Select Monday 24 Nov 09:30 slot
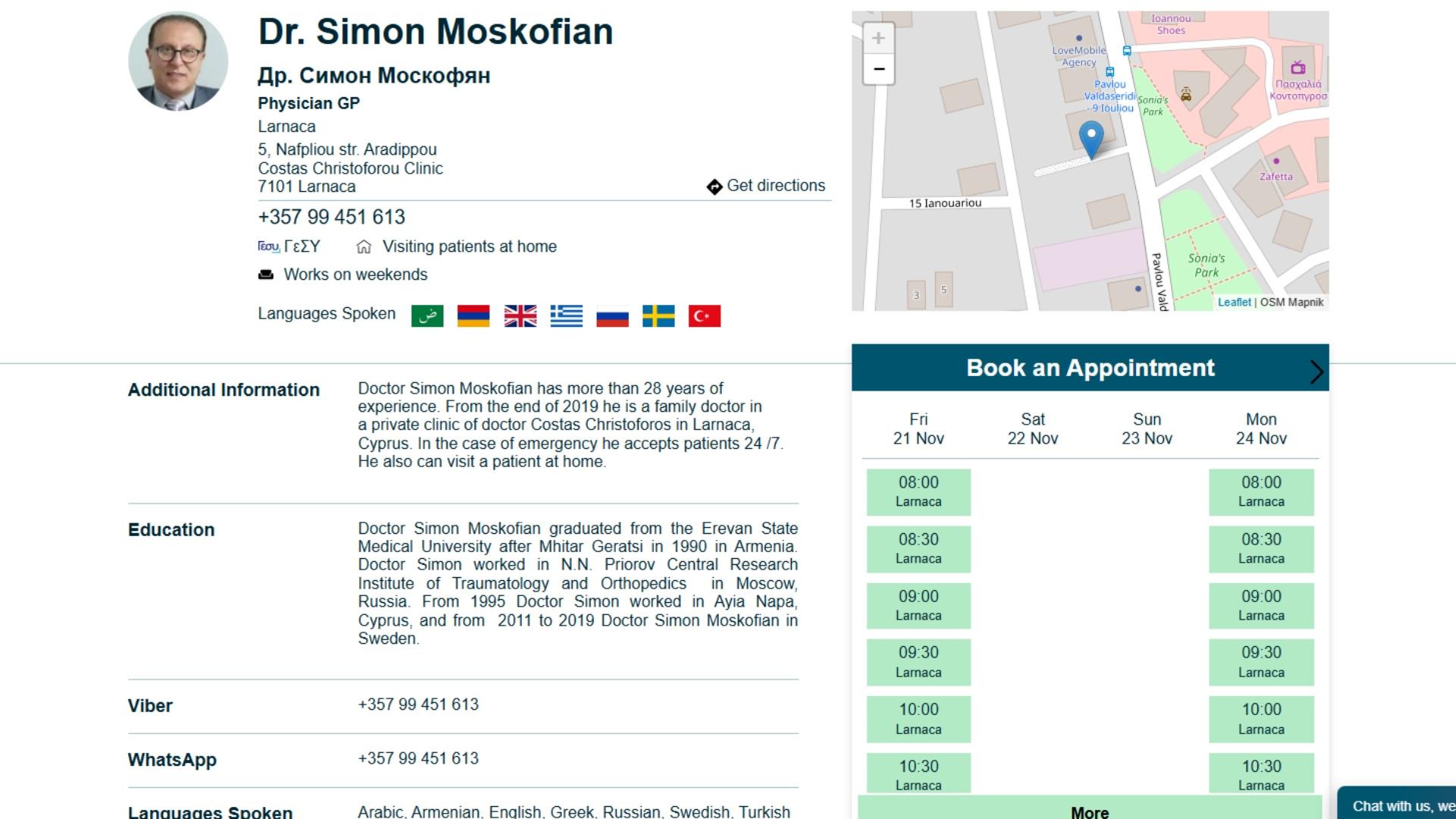 1261,662
